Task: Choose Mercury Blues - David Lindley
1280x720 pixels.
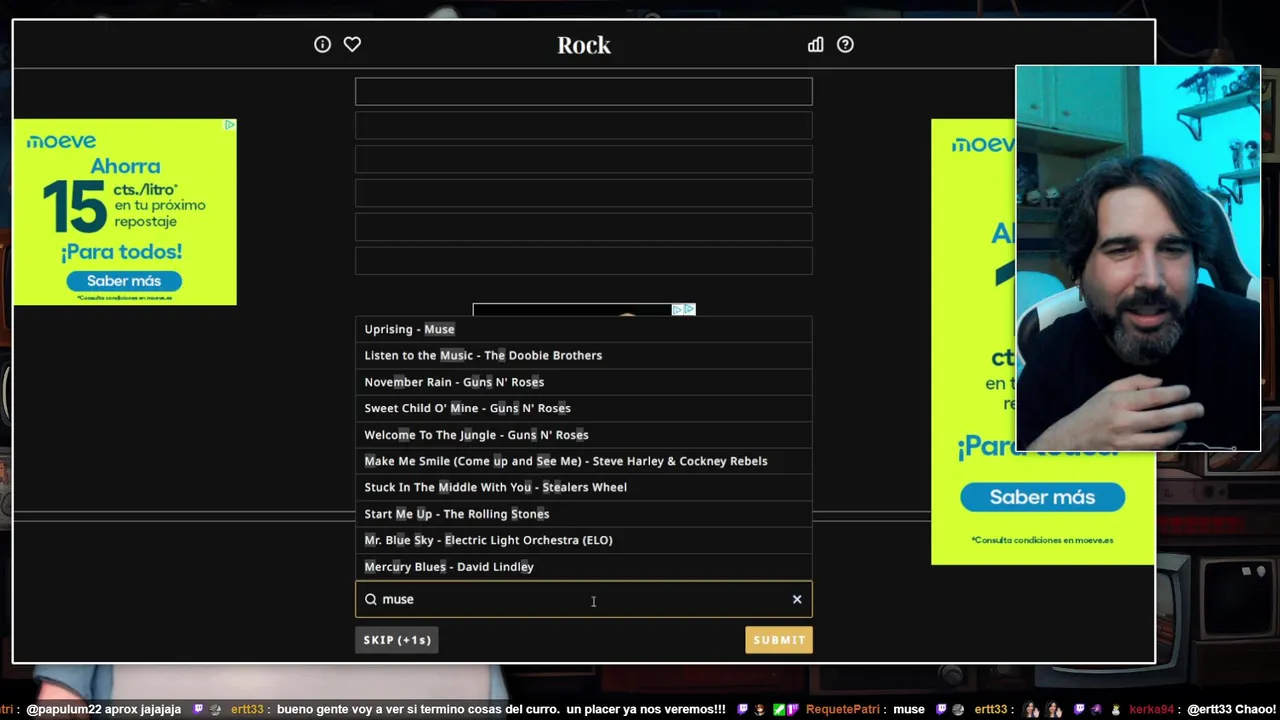Action: click(584, 567)
